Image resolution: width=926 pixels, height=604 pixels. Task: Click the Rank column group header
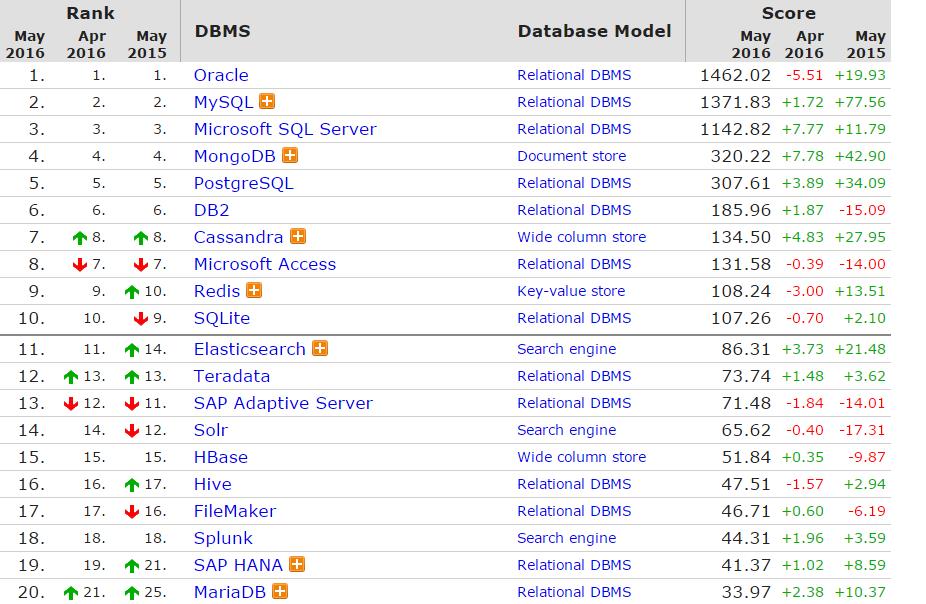tap(90, 13)
